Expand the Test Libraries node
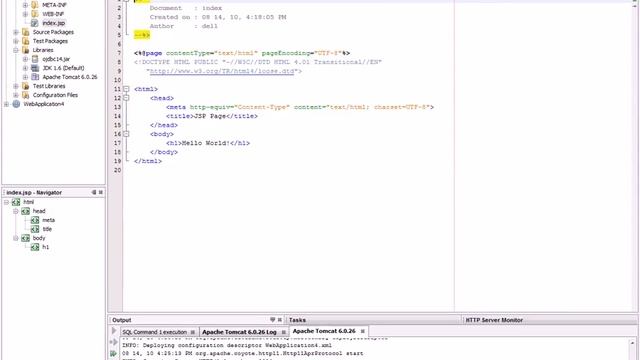This screenshot has height=360, width=640. coord(16,86)
